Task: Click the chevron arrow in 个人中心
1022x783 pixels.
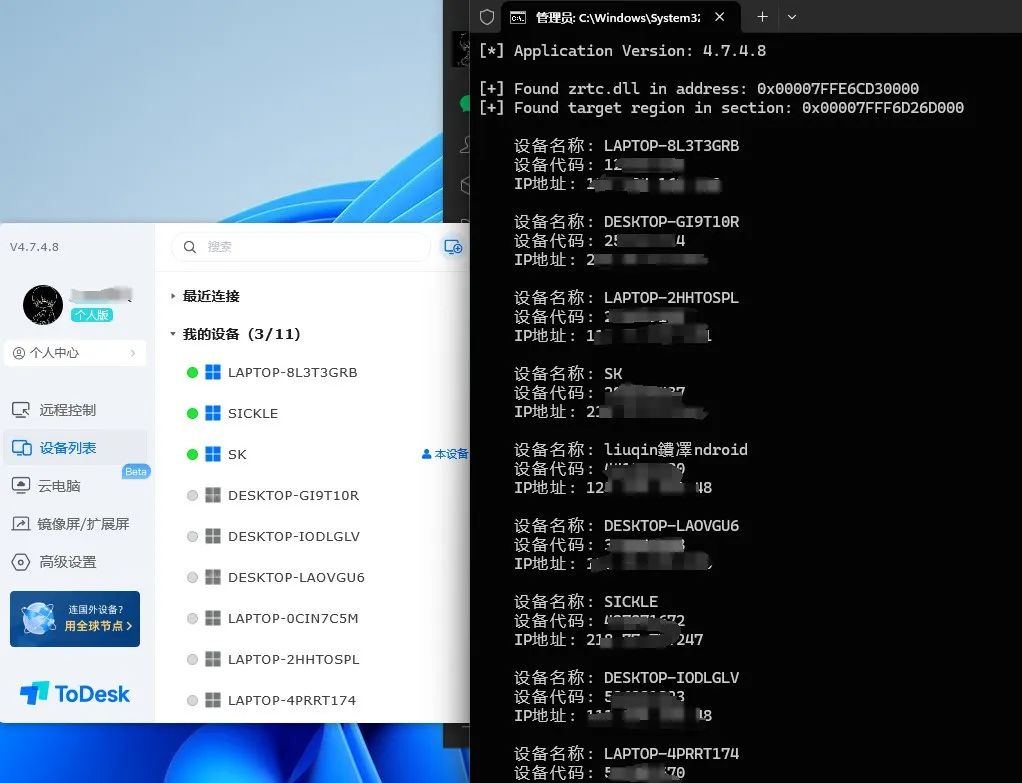Action: 133,353
